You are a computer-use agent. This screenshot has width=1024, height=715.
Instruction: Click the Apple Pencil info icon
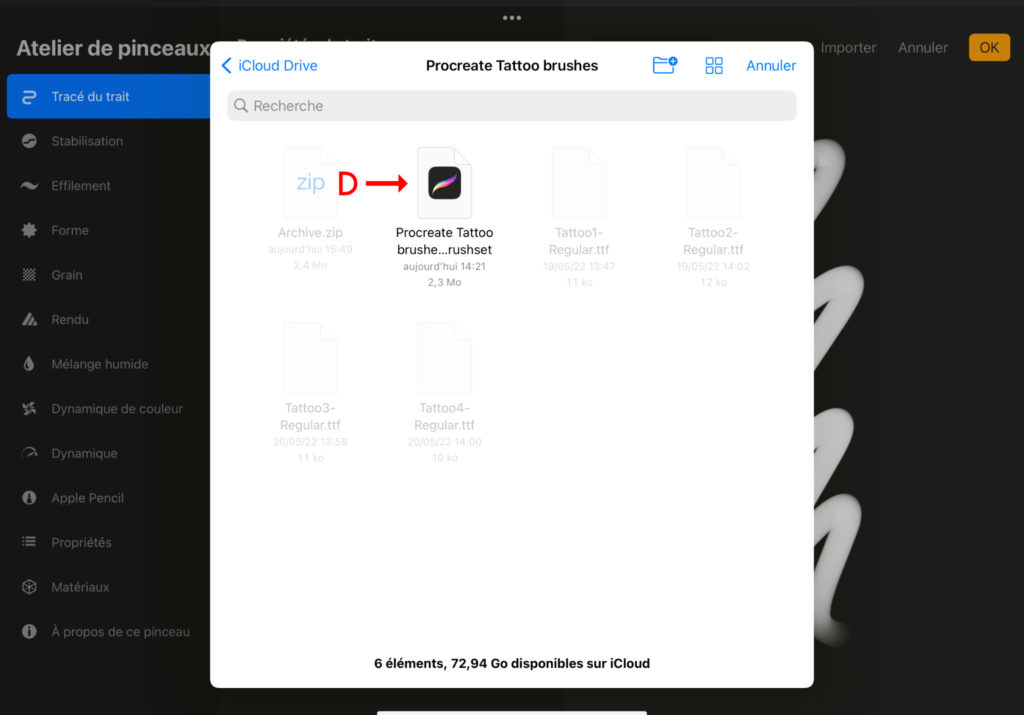click(x=29, y=498)
